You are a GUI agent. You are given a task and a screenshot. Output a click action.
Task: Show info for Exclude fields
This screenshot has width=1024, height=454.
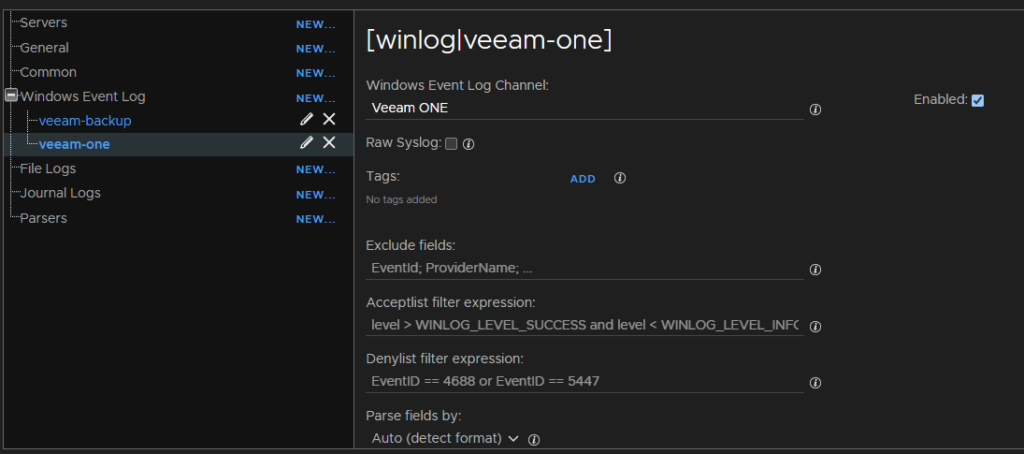[815, 269]
